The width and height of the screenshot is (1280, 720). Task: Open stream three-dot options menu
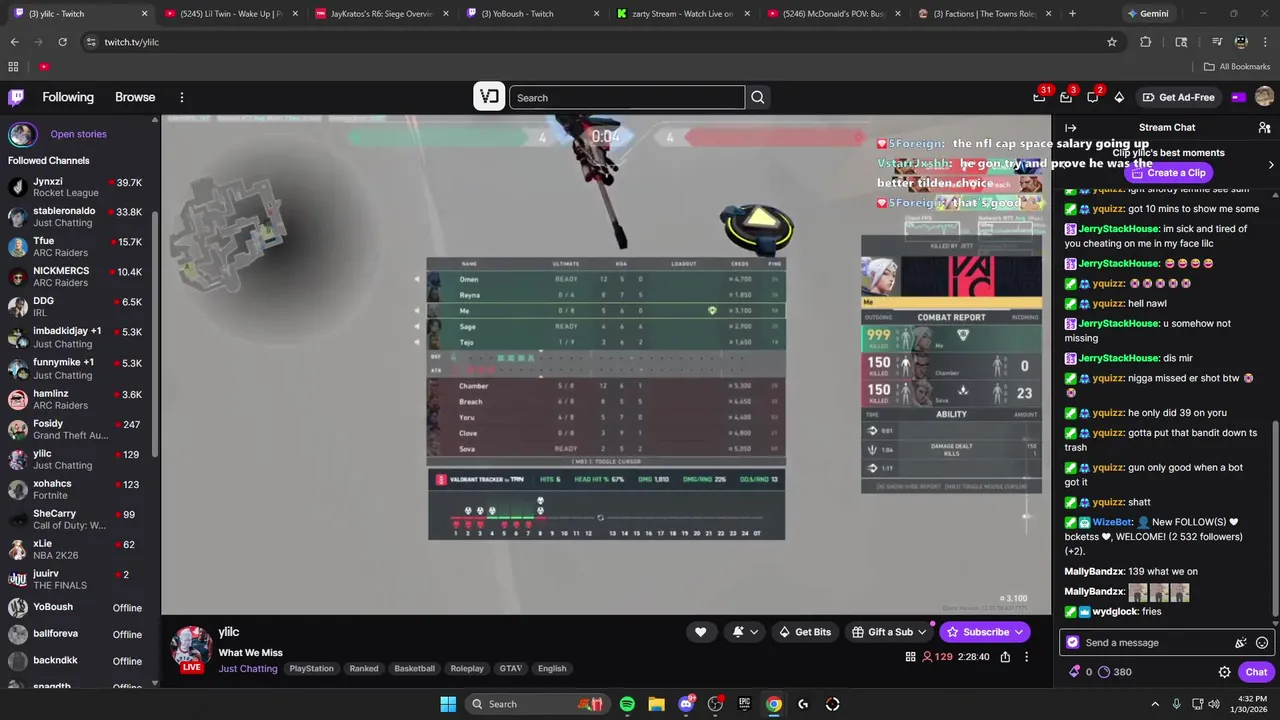1026,657
